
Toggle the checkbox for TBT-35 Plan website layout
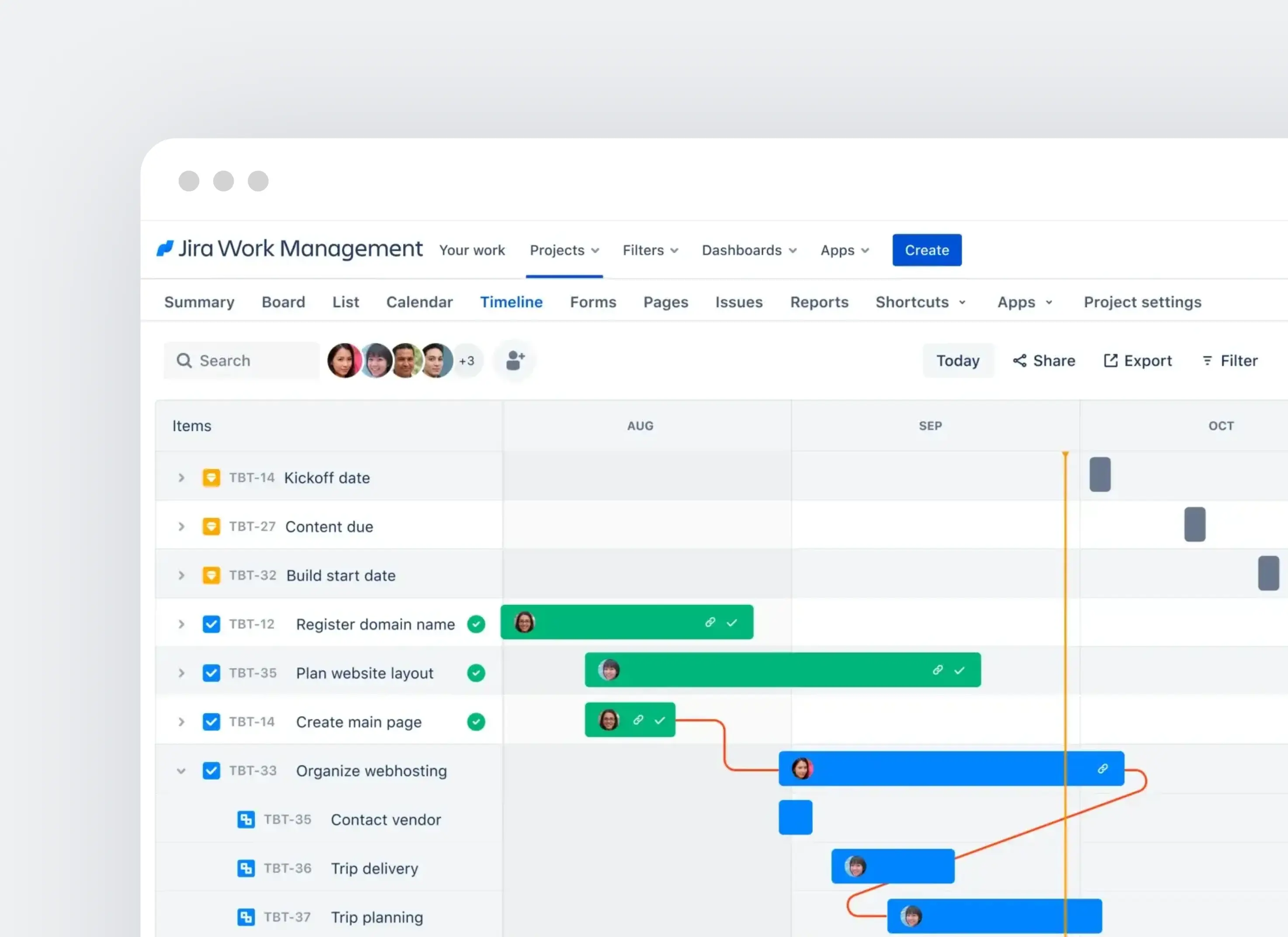(x=211, y=672)
